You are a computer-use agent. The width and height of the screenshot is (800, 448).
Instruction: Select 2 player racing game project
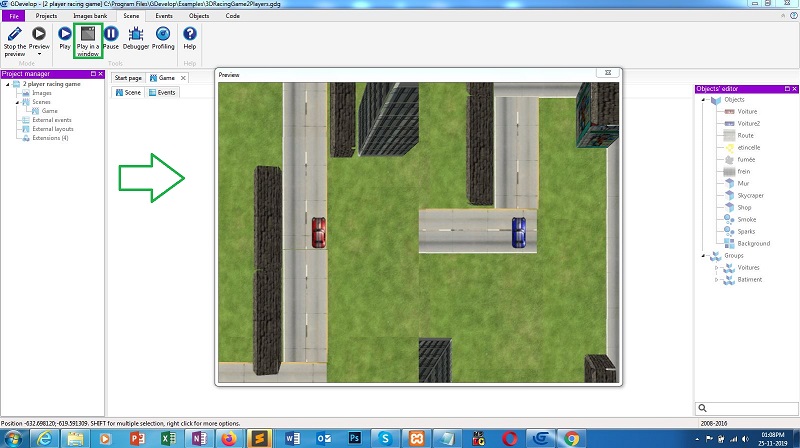coord(51,84)
